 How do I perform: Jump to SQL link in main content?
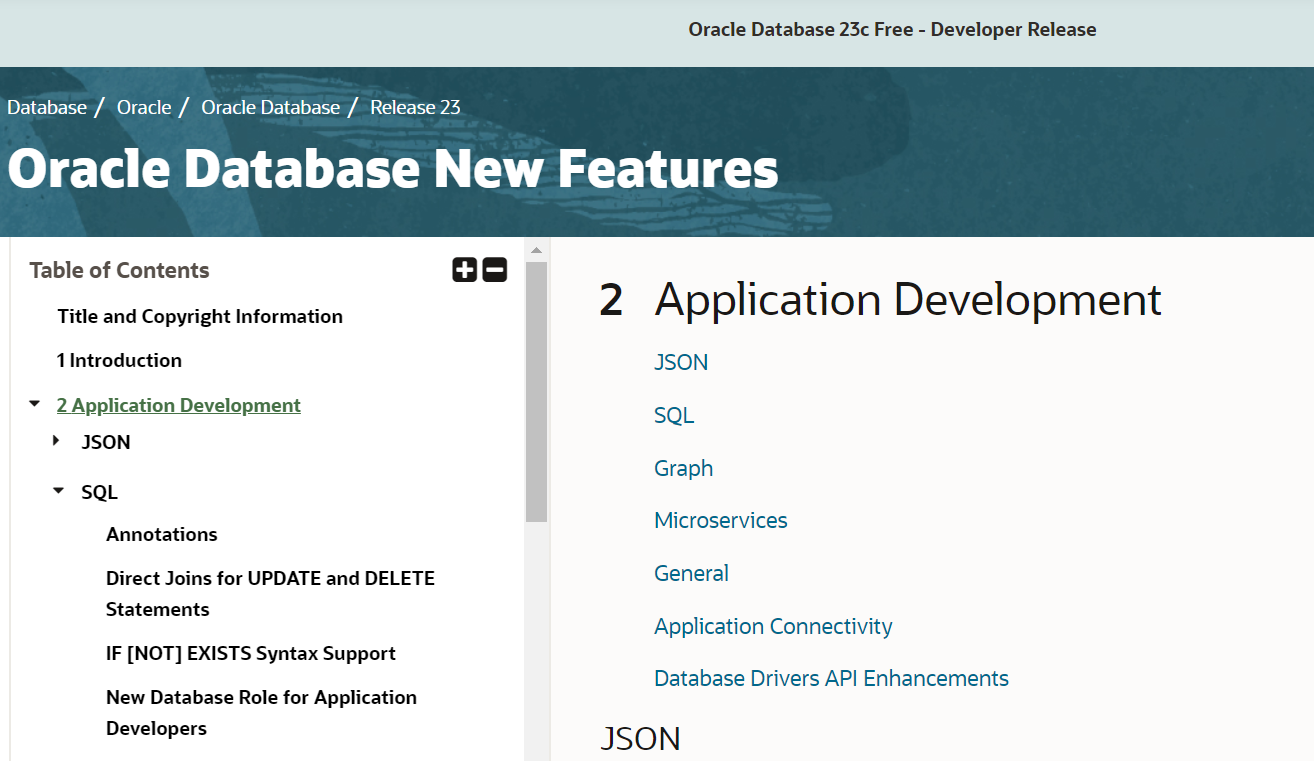tap(674, 415)
